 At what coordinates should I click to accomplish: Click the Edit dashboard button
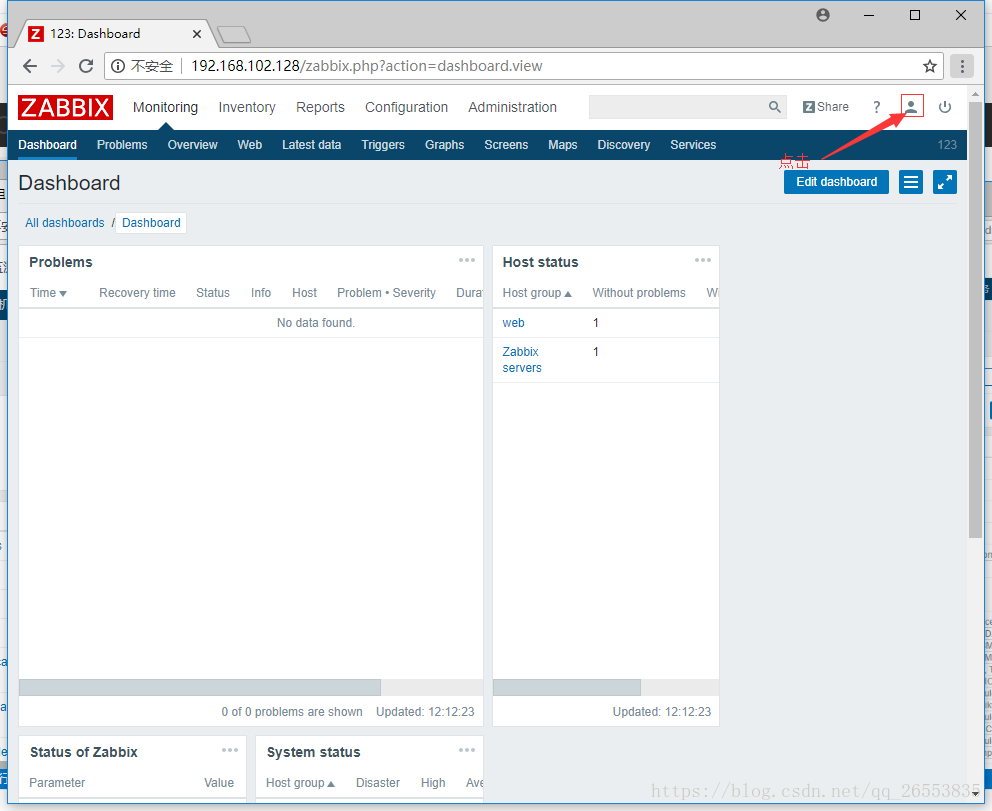pyautogui.click(x=836, y=182)
